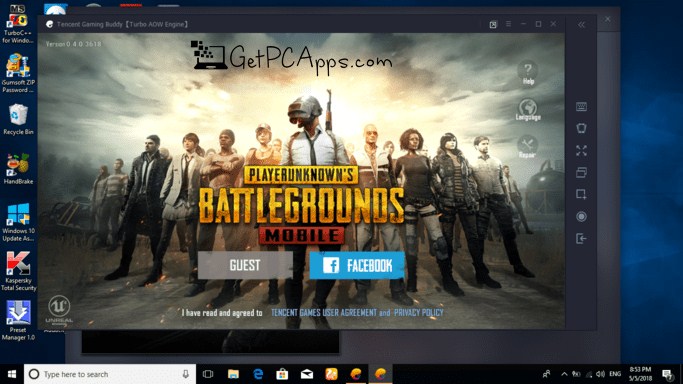Open the Windows Start menu
The image size is (683, 384).
[12, 374]
